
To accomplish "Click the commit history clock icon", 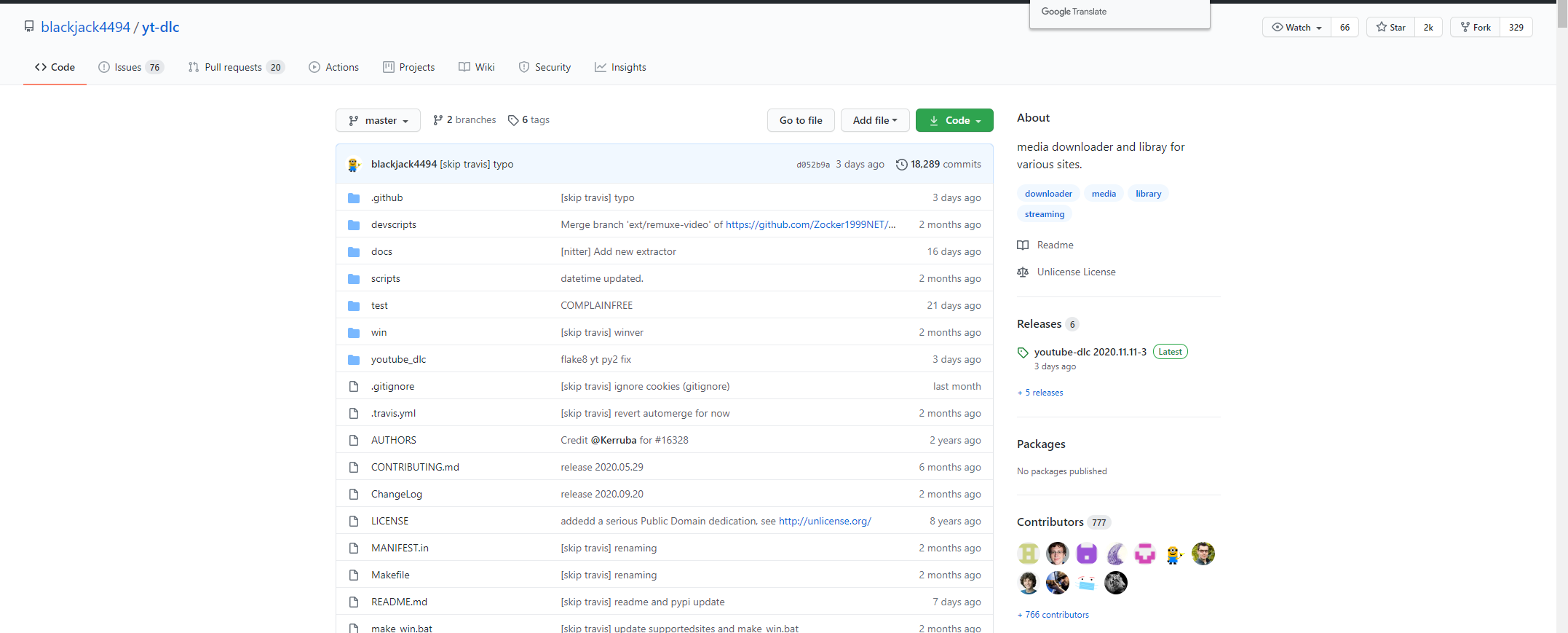I will (x=901, y=165).
